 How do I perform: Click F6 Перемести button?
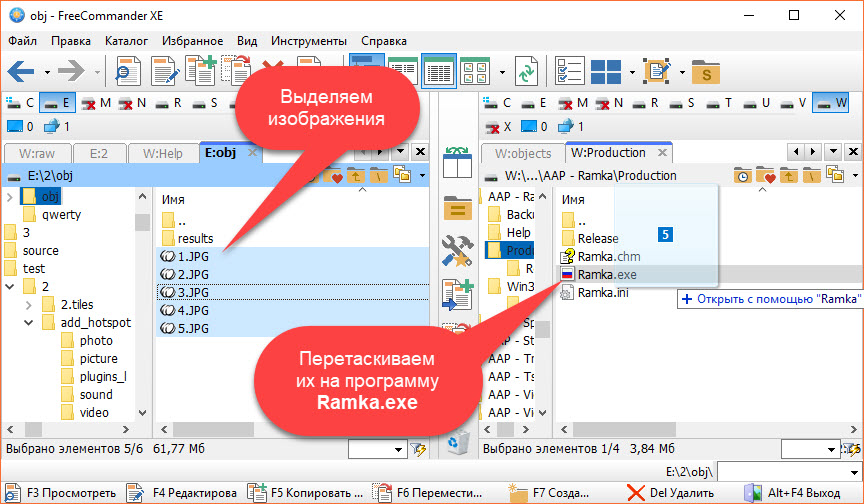tap(428, 492)
